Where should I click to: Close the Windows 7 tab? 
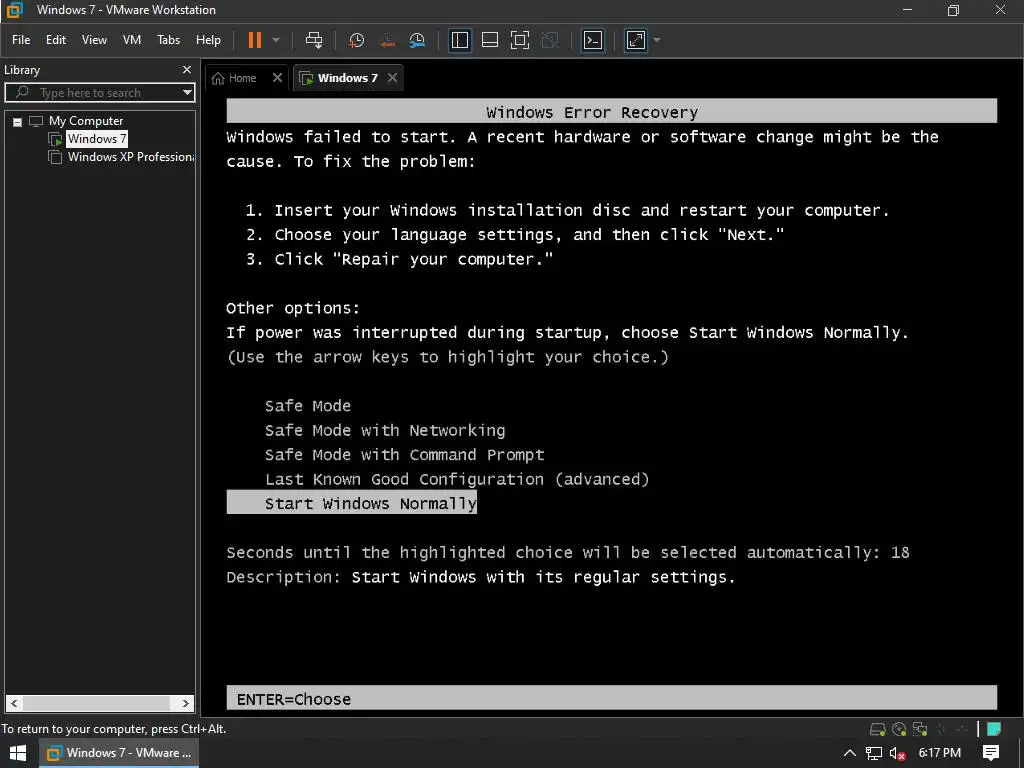click(x=392, y=78)
